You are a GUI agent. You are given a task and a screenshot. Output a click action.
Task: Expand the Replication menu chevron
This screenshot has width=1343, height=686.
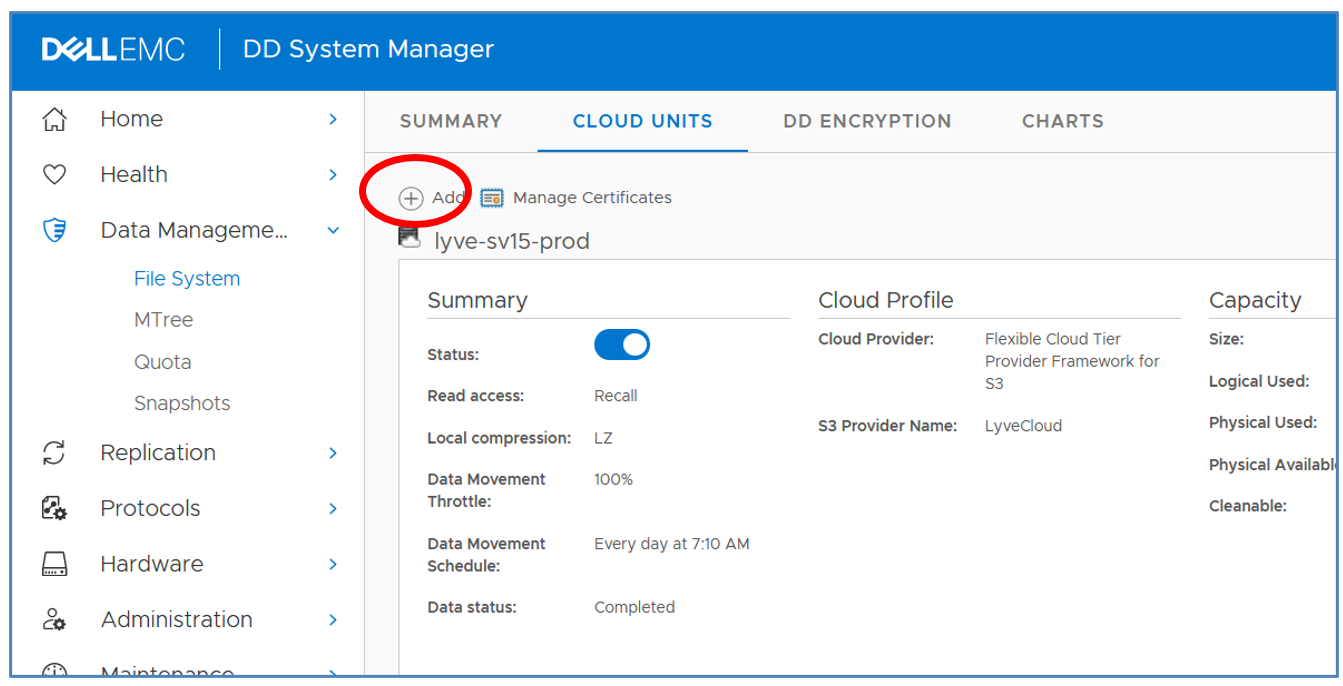coord(333,453)
